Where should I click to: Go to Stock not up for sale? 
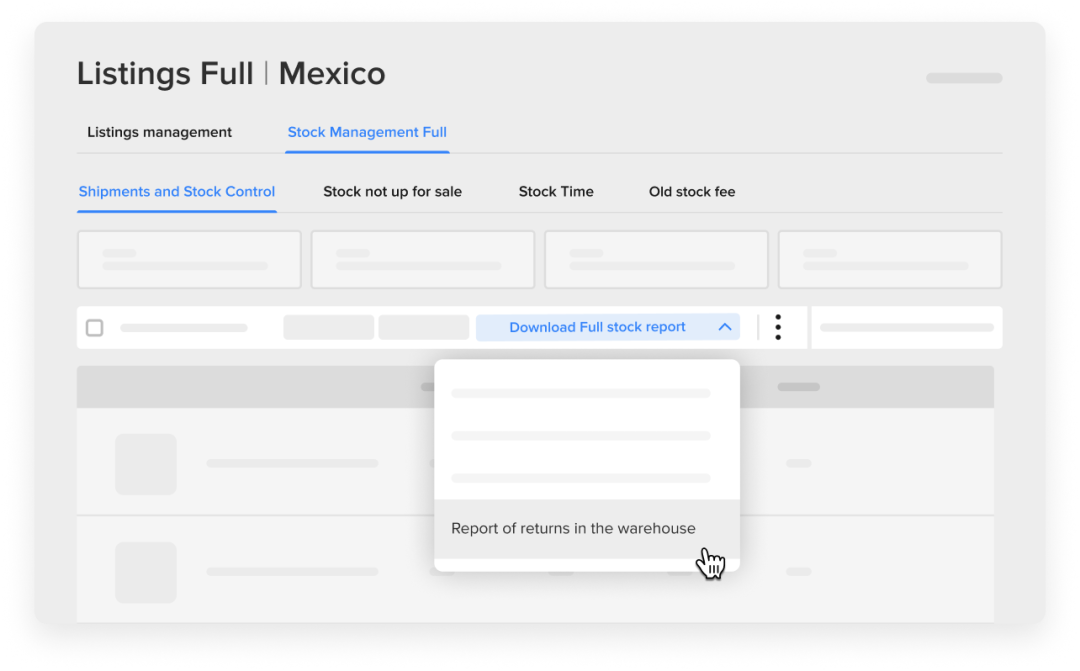tap(393, 192)
